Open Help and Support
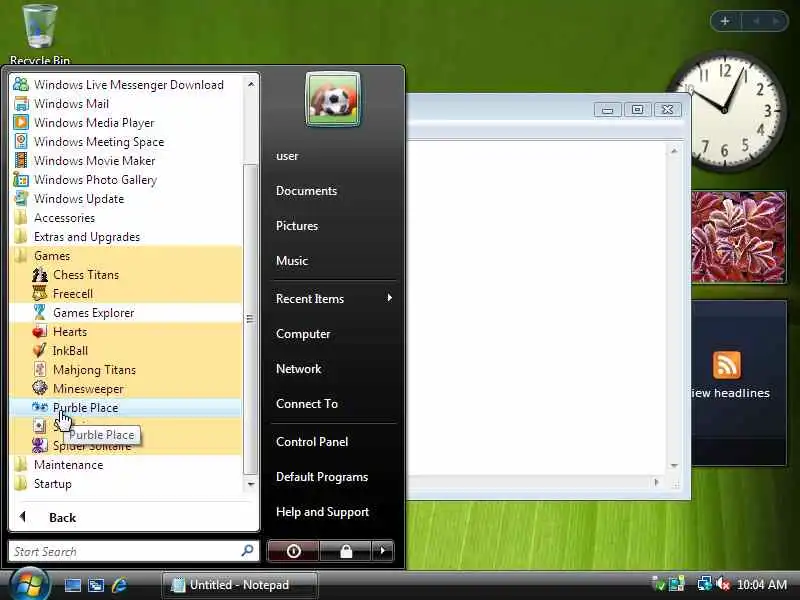 coord(334,512)
